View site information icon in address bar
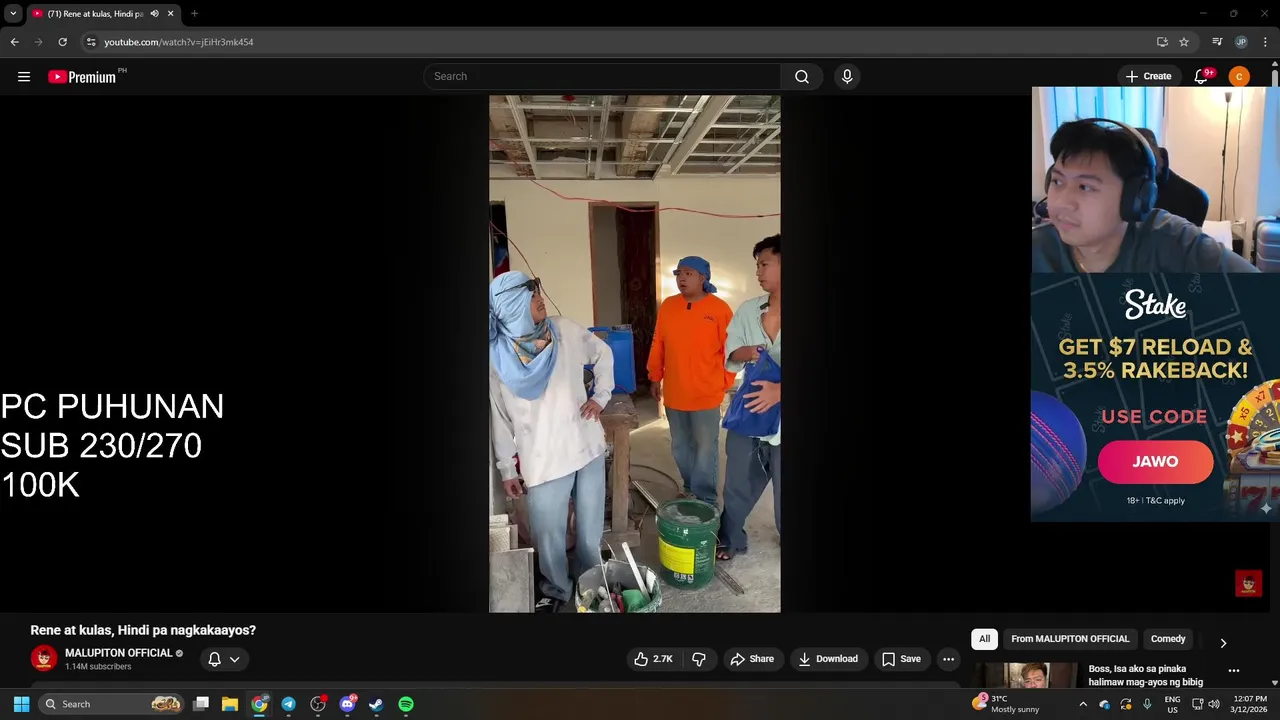This screenshot has width=1280, height=720. pos(91,42)
